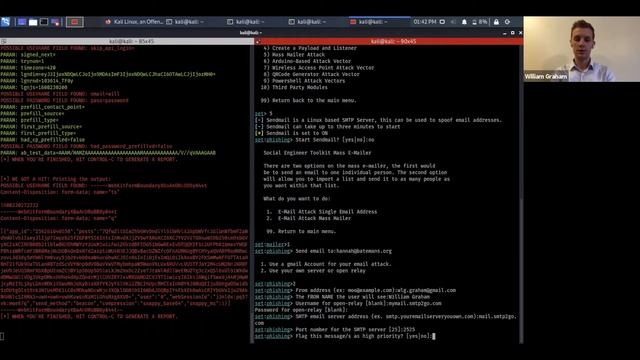Click '7) Wireless Access Point Attack Vector'
Screen dimensions: 640x360
tap(318, 67)
